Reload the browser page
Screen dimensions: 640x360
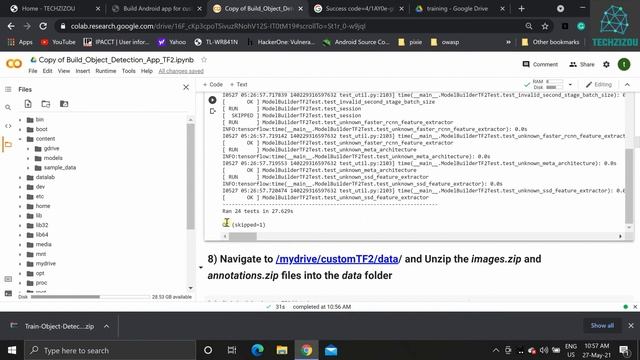43,26
